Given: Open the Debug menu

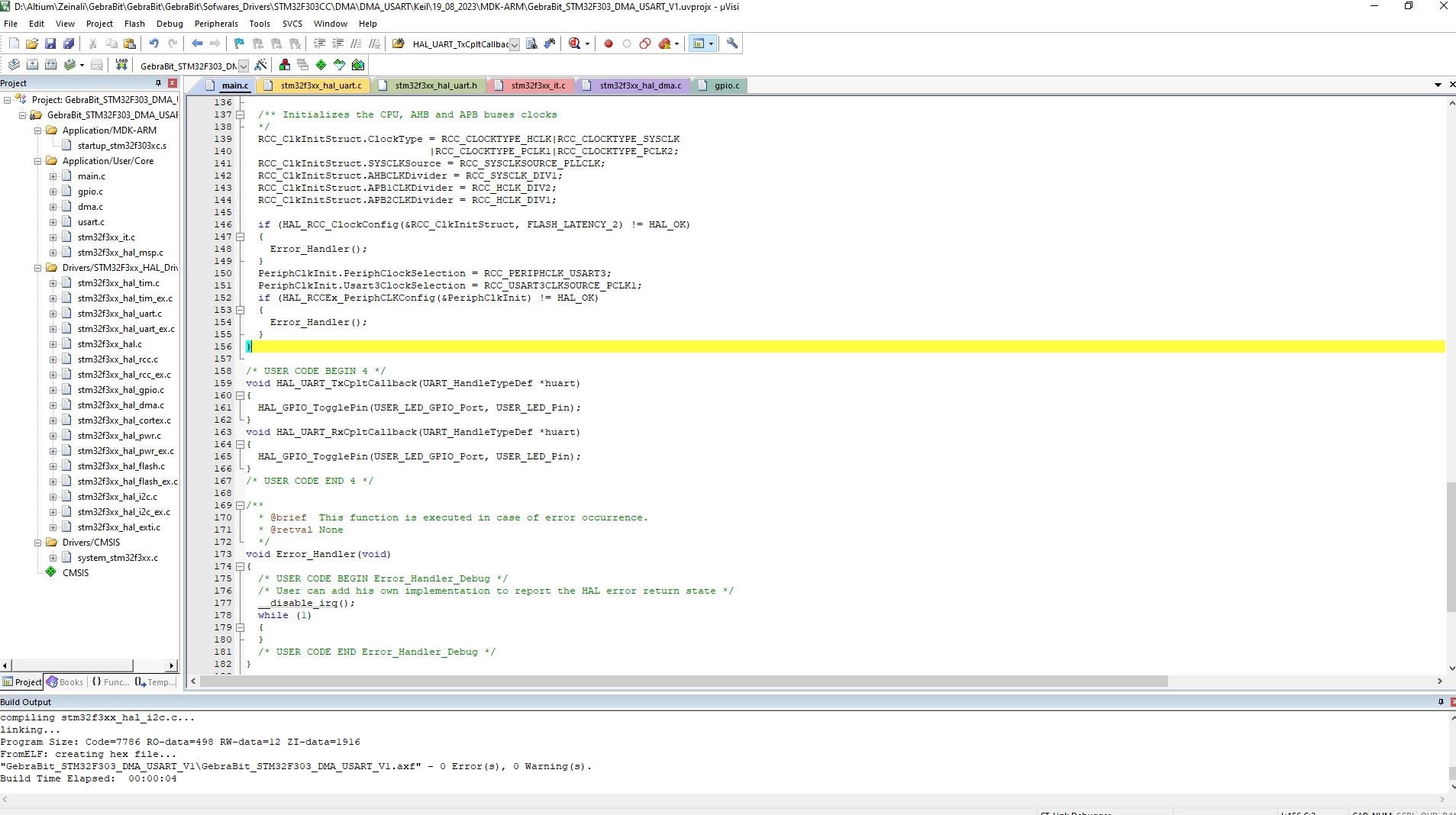Looking at the screenshot, I should [169, 24].
